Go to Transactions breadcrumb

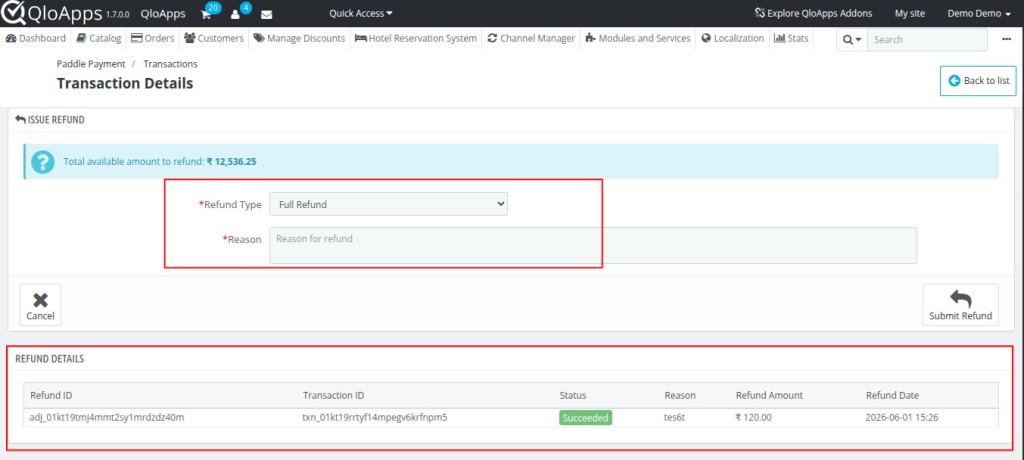[170, 64]
